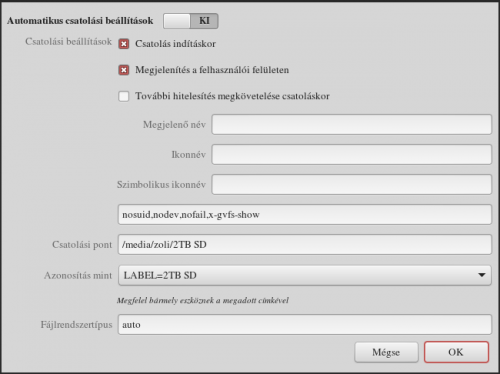Click the Mégse button
This screenshot has width=500, height=374.
pyautogui.click(x=386, y=352)
